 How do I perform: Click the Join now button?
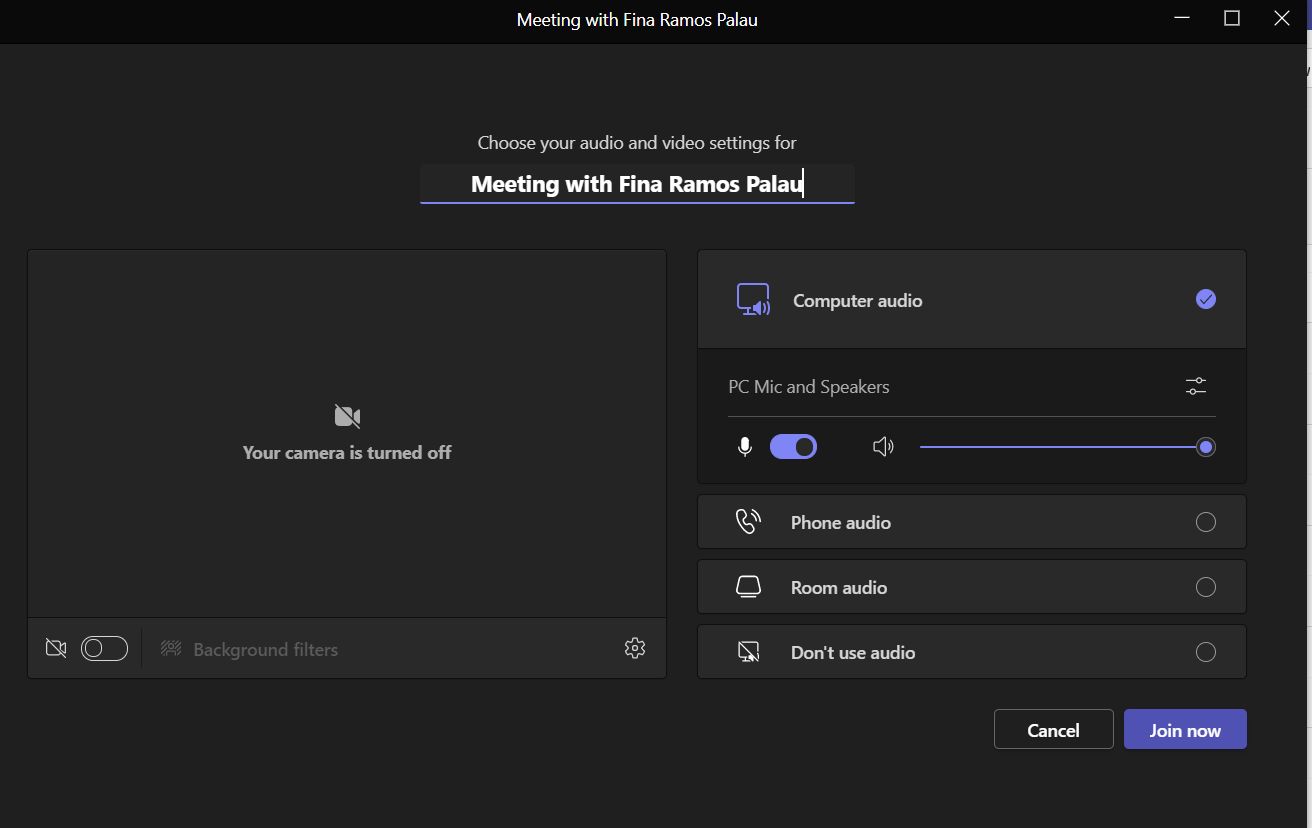pos(1185,730)
